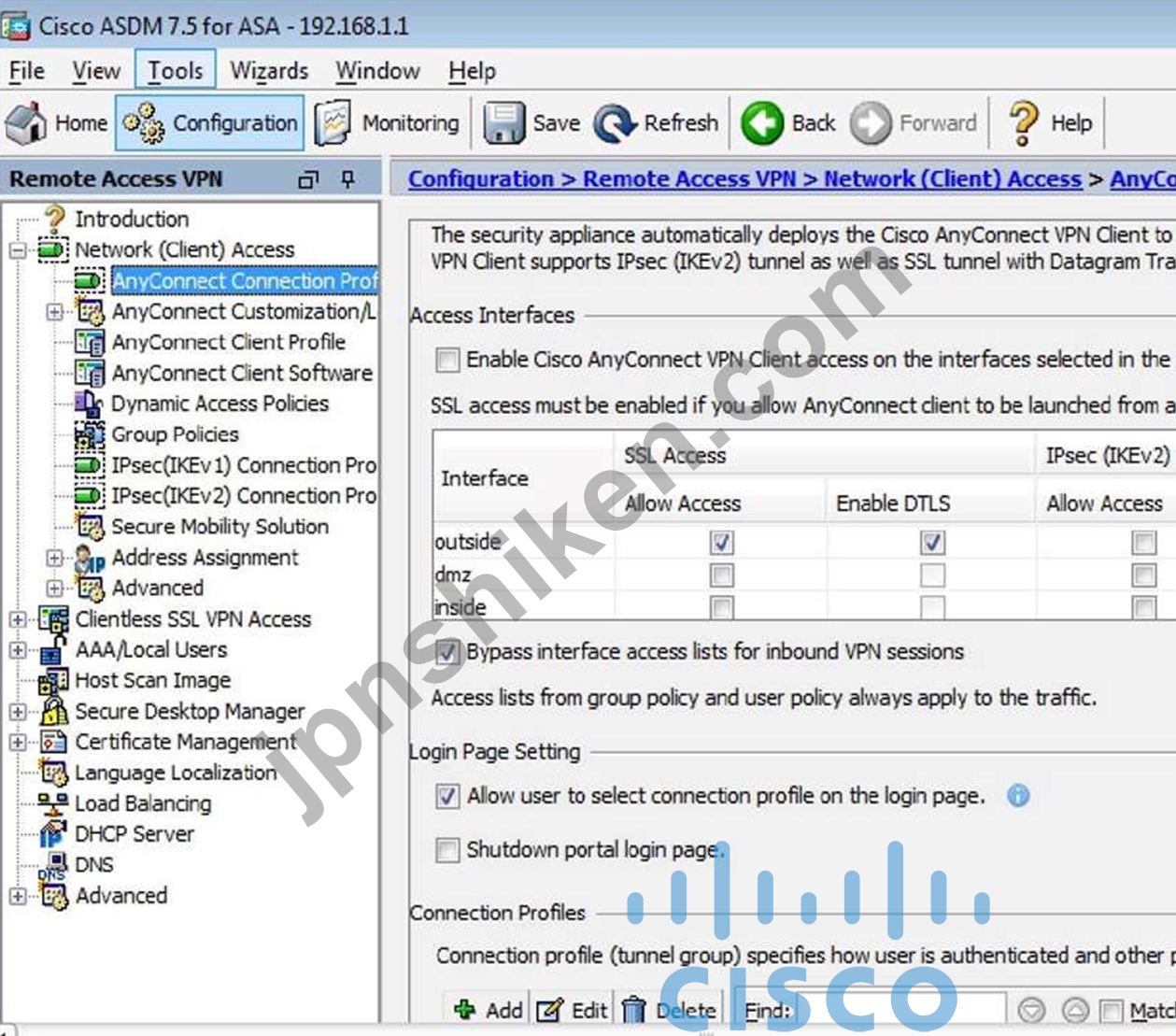Viewport: 1176px width, 1036px height.
Task: Select AnyConnect Client Software in tree
Action: (242, 374)
